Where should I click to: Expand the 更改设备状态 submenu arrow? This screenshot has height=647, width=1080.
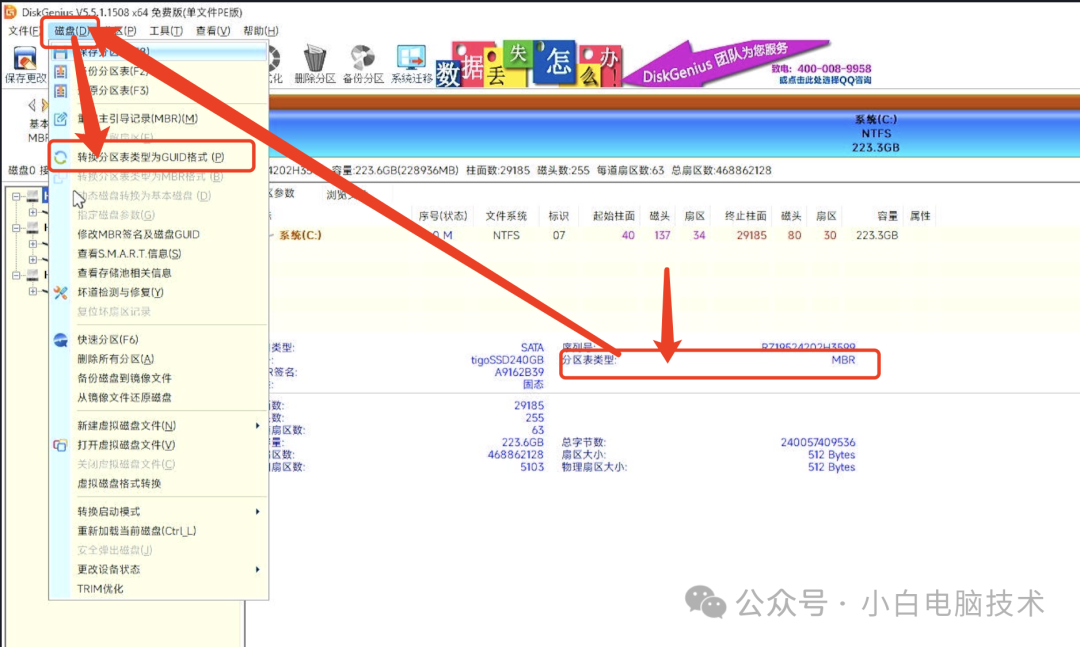click(x=258, y=570)
